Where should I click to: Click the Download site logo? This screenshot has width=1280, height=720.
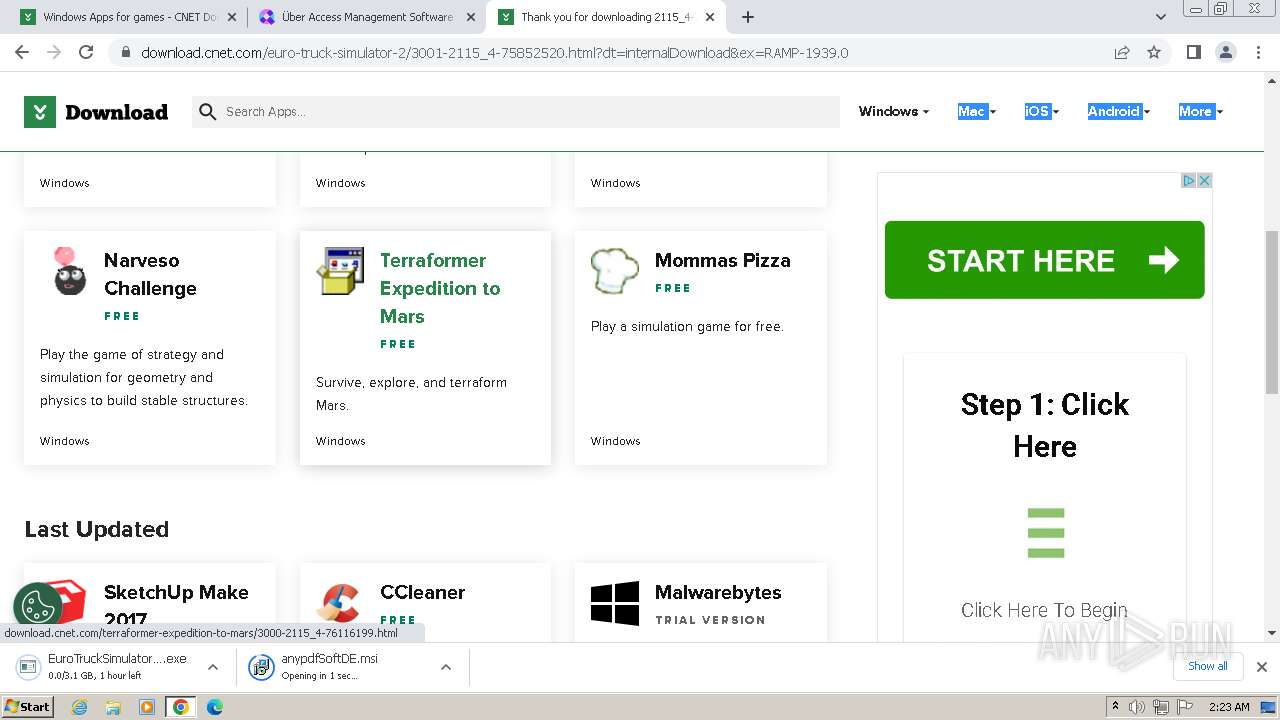(x=96, y=112)
